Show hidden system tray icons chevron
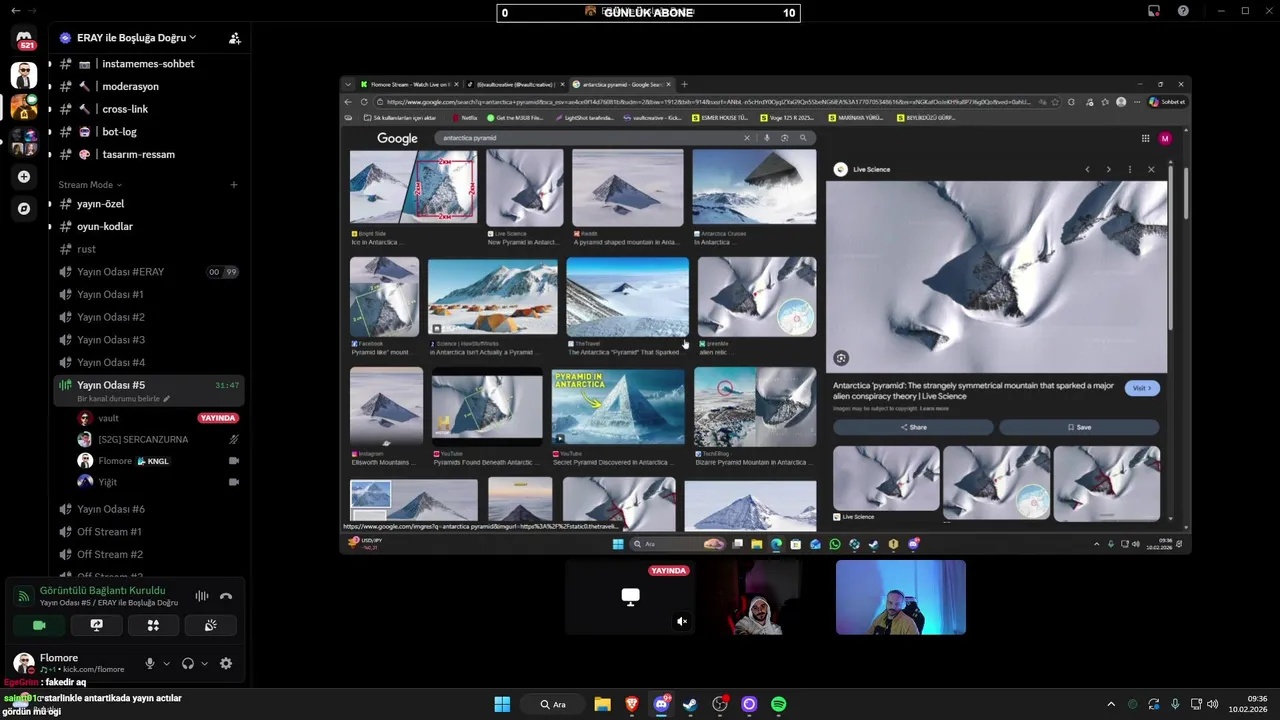The image size is (1280, 720). (x=1111, y=704)
